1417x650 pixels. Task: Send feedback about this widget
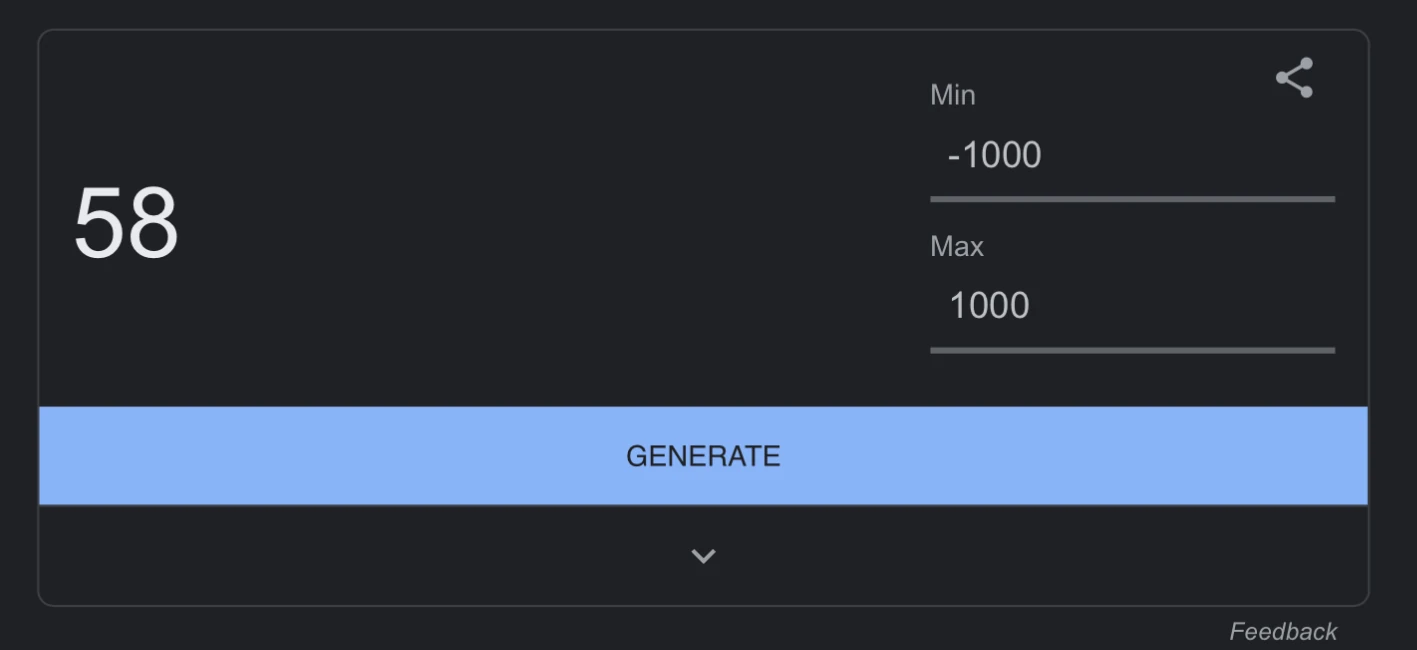(x=1283, y=631)
